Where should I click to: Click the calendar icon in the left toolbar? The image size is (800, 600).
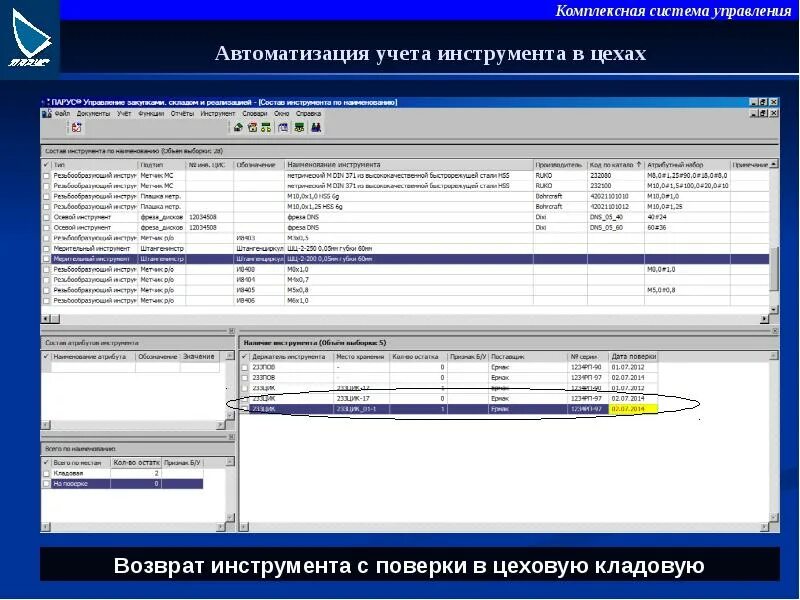[x=76, y=128]
